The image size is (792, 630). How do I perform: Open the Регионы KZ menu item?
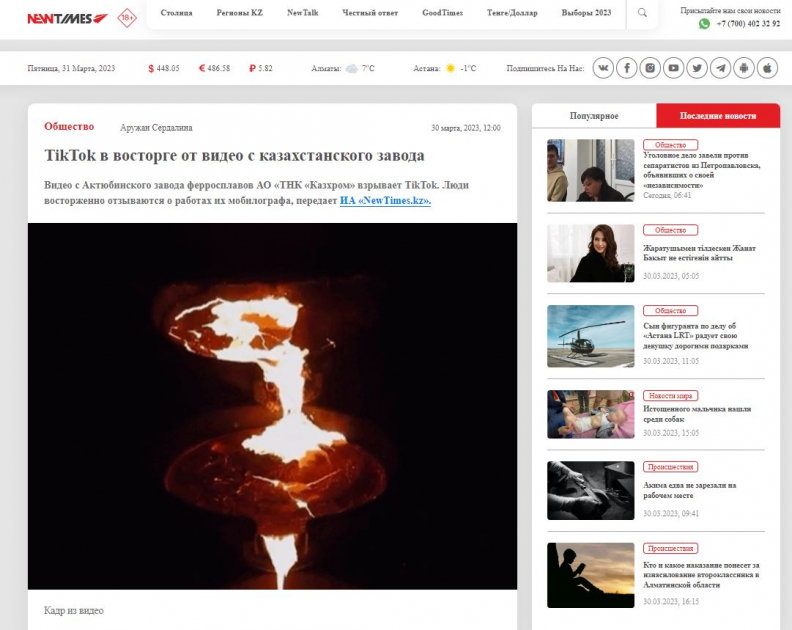(x=239, y=13)
